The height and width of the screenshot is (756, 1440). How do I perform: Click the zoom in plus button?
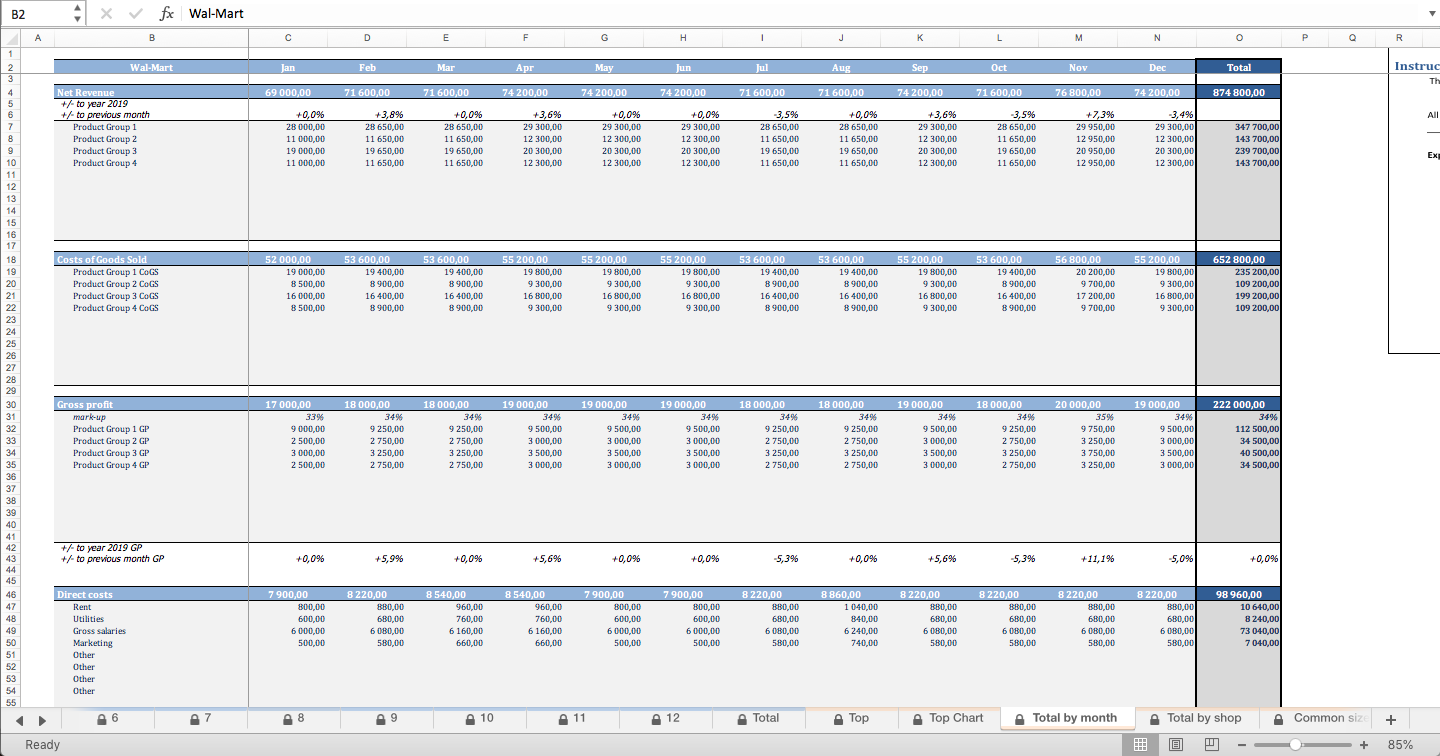click(1363, 745)
